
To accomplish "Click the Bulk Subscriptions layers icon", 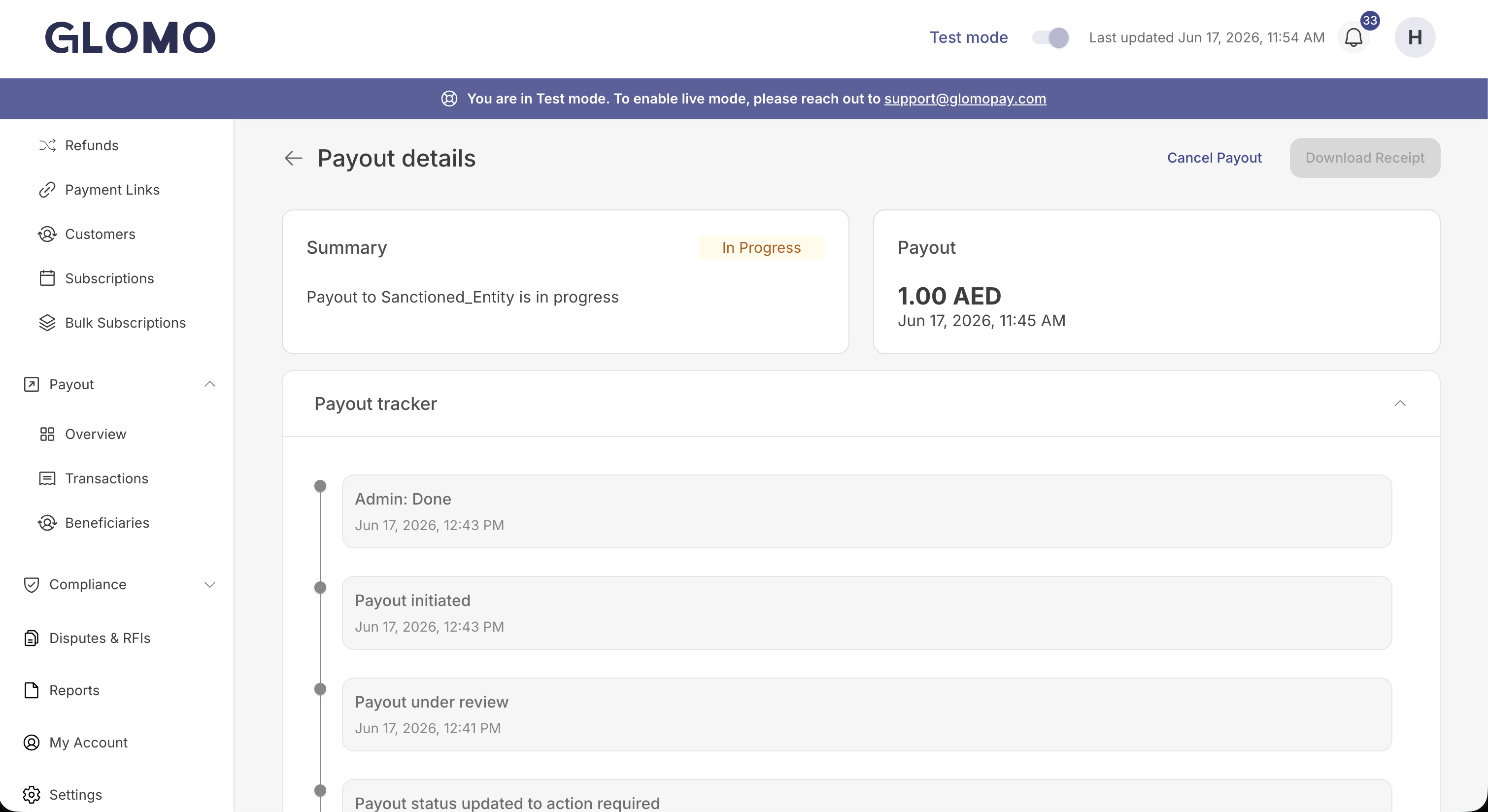I will [x=47, y=323].
